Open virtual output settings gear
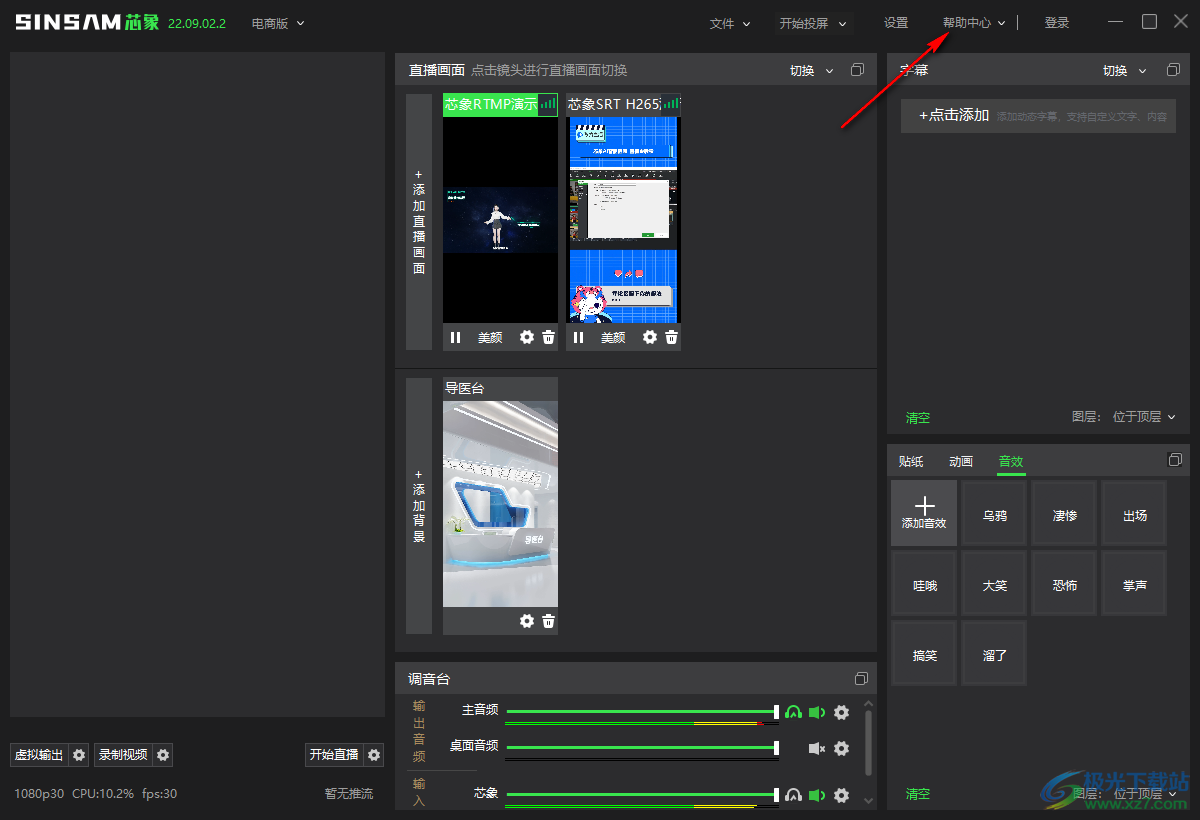 (x=79, y=755)
